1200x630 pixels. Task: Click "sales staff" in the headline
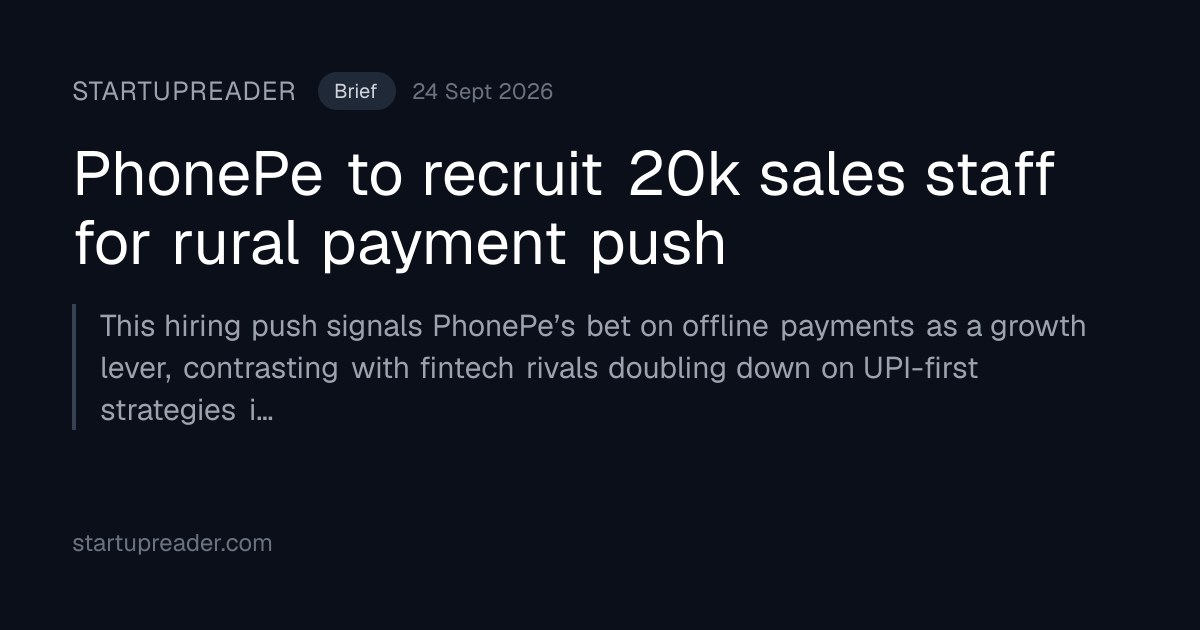click(907, 175)
